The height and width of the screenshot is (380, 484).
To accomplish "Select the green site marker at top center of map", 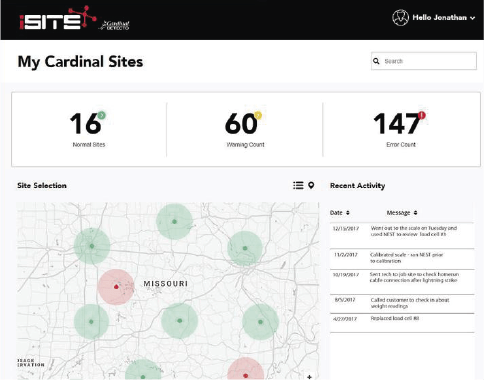I will pyautogui.click(x=174, y=221).
